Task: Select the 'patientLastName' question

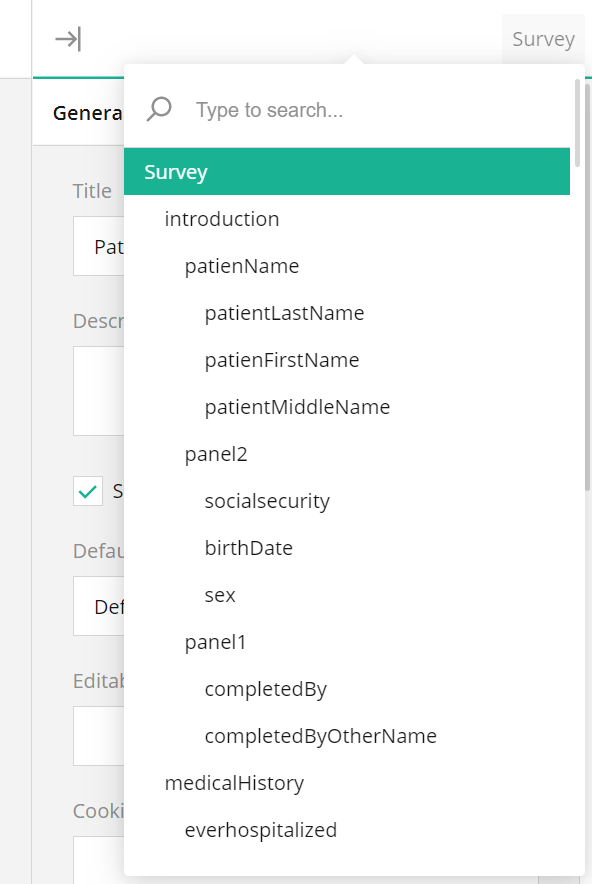Action: click(x=284, y=313)
